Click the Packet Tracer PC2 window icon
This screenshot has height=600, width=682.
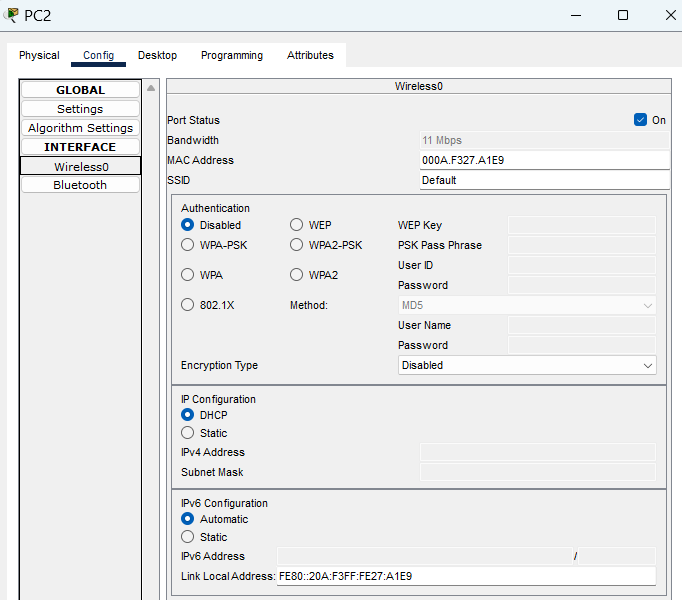click(11, 15)
